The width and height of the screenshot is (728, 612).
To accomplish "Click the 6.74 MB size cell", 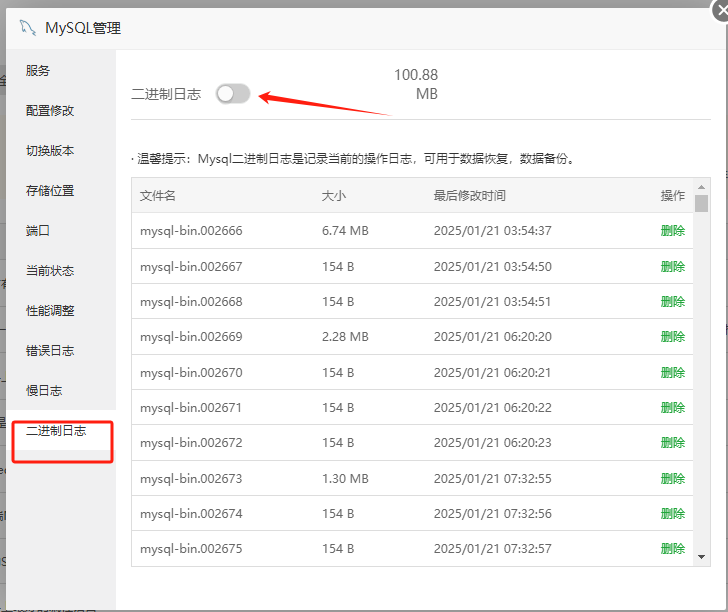I will [345, 231].
